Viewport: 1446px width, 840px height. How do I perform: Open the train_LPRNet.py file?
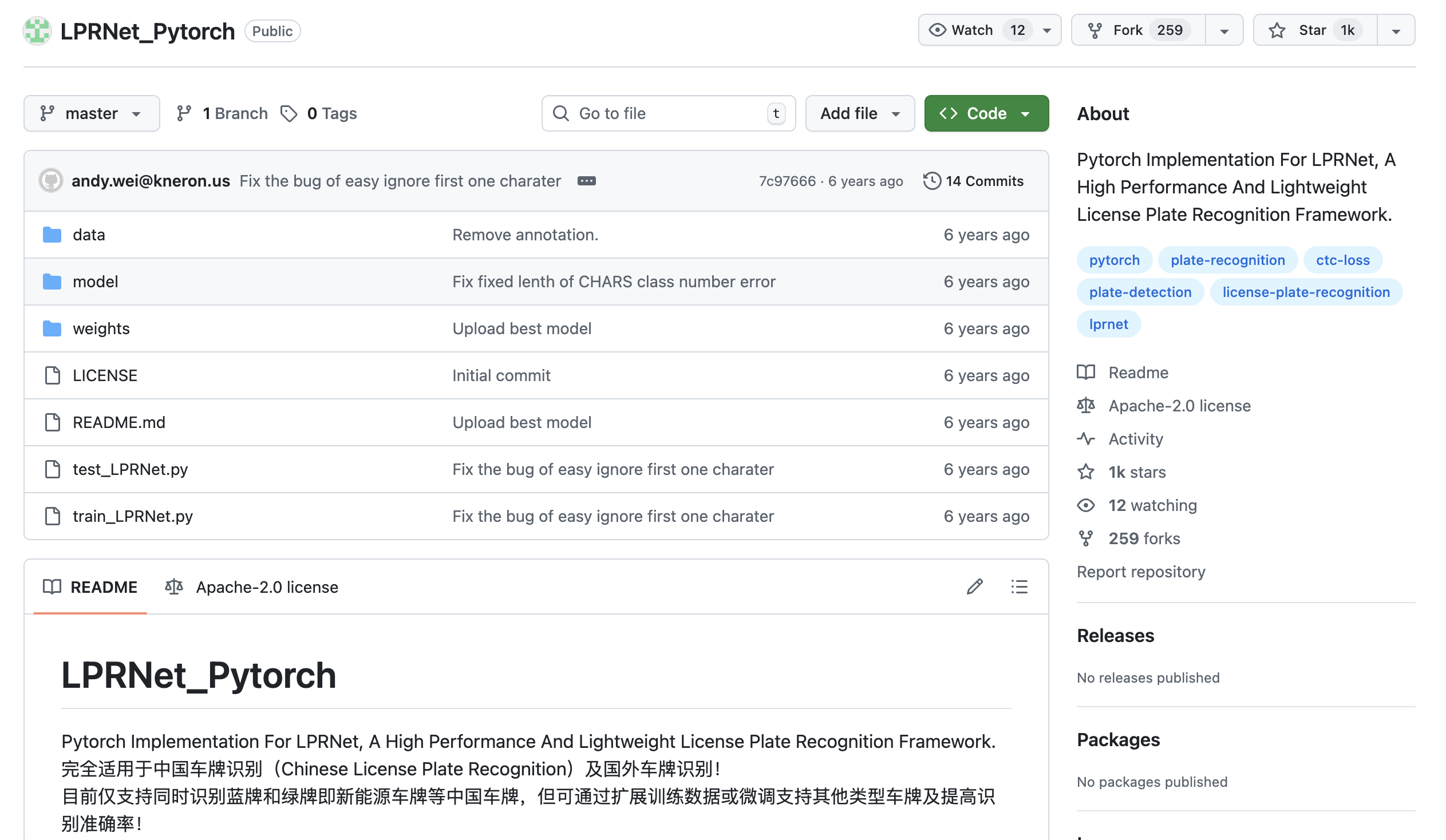pyautogui.click(x=133, y=516)
